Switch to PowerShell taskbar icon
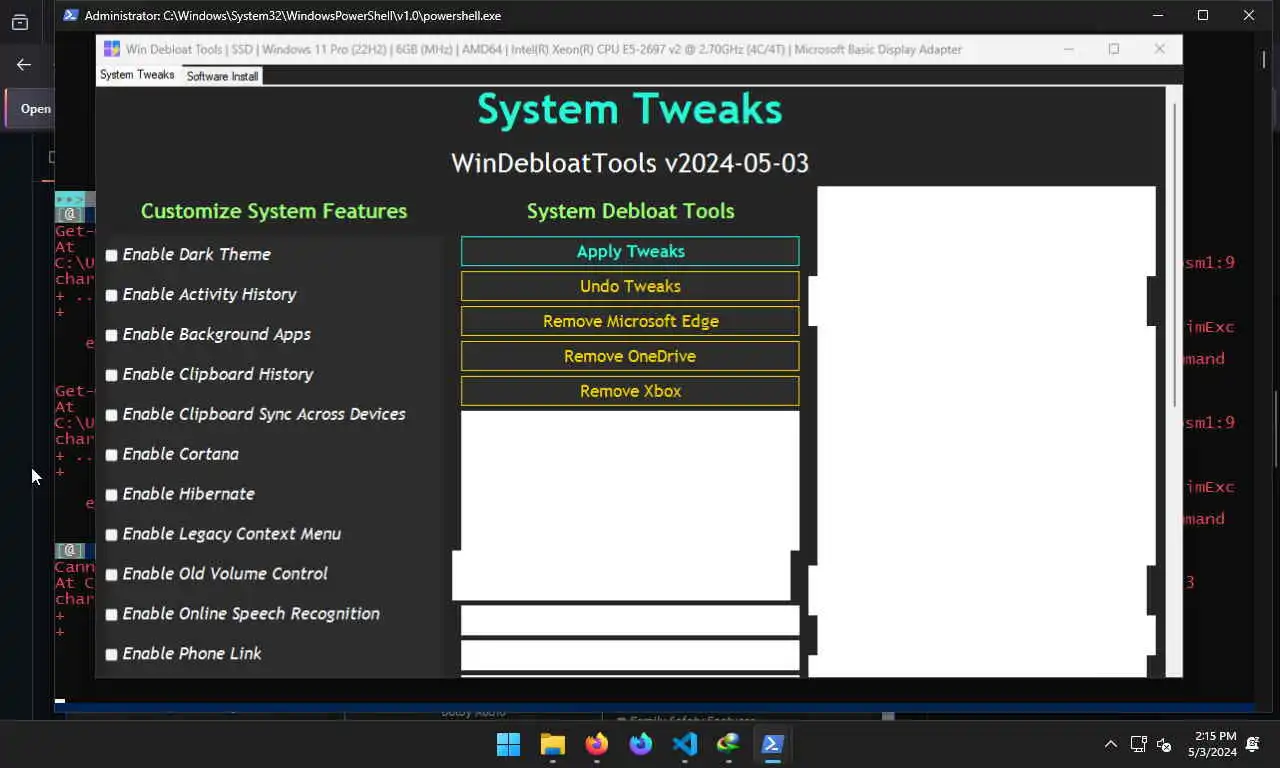The image size is (1280, 768). [773, 744]
